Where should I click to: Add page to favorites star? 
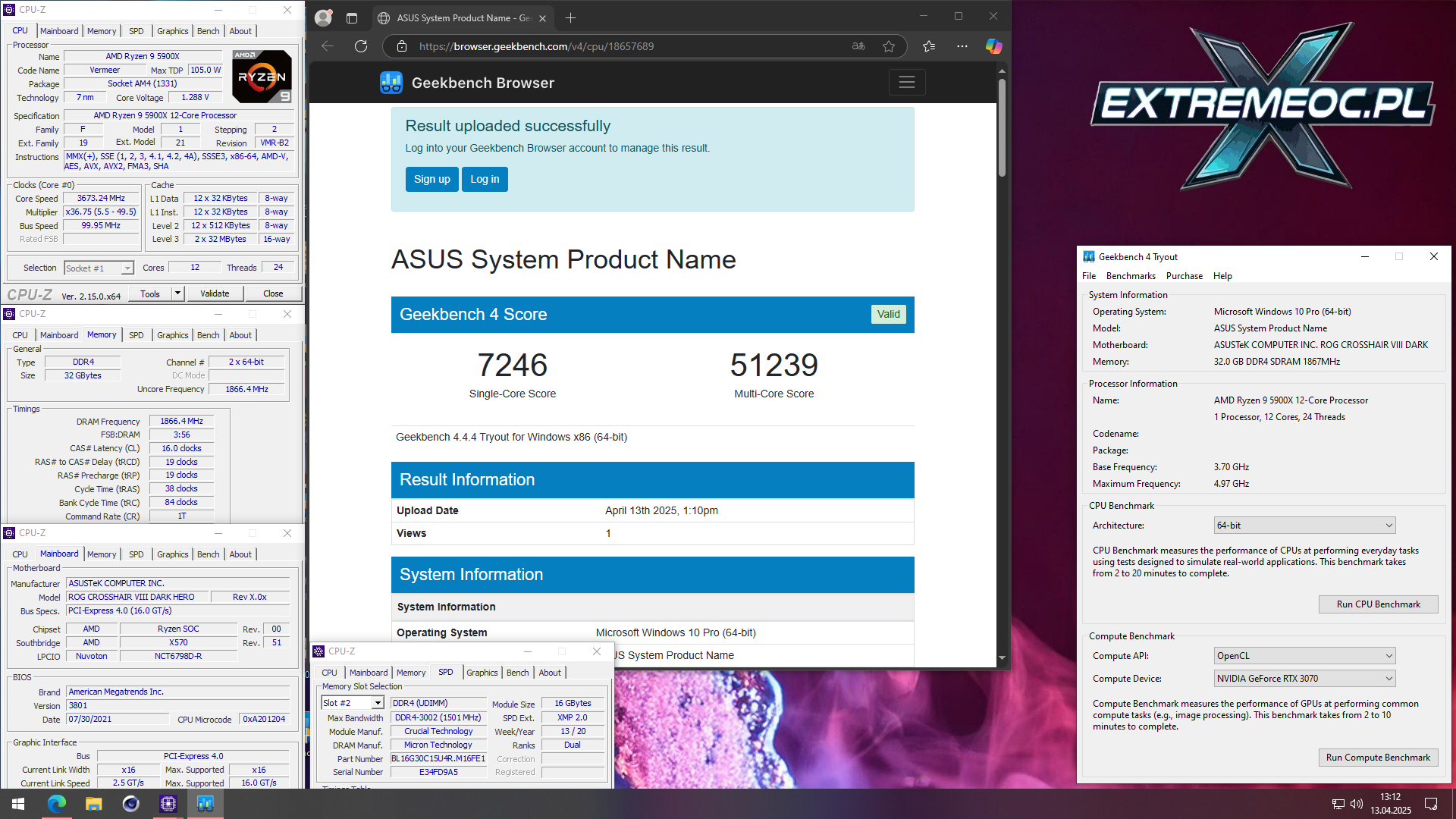click(889, 46)
